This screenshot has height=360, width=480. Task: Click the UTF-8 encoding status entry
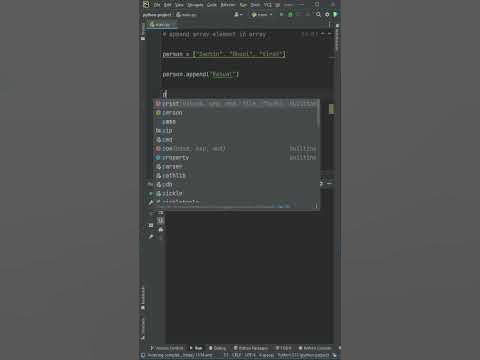point(250,355)
